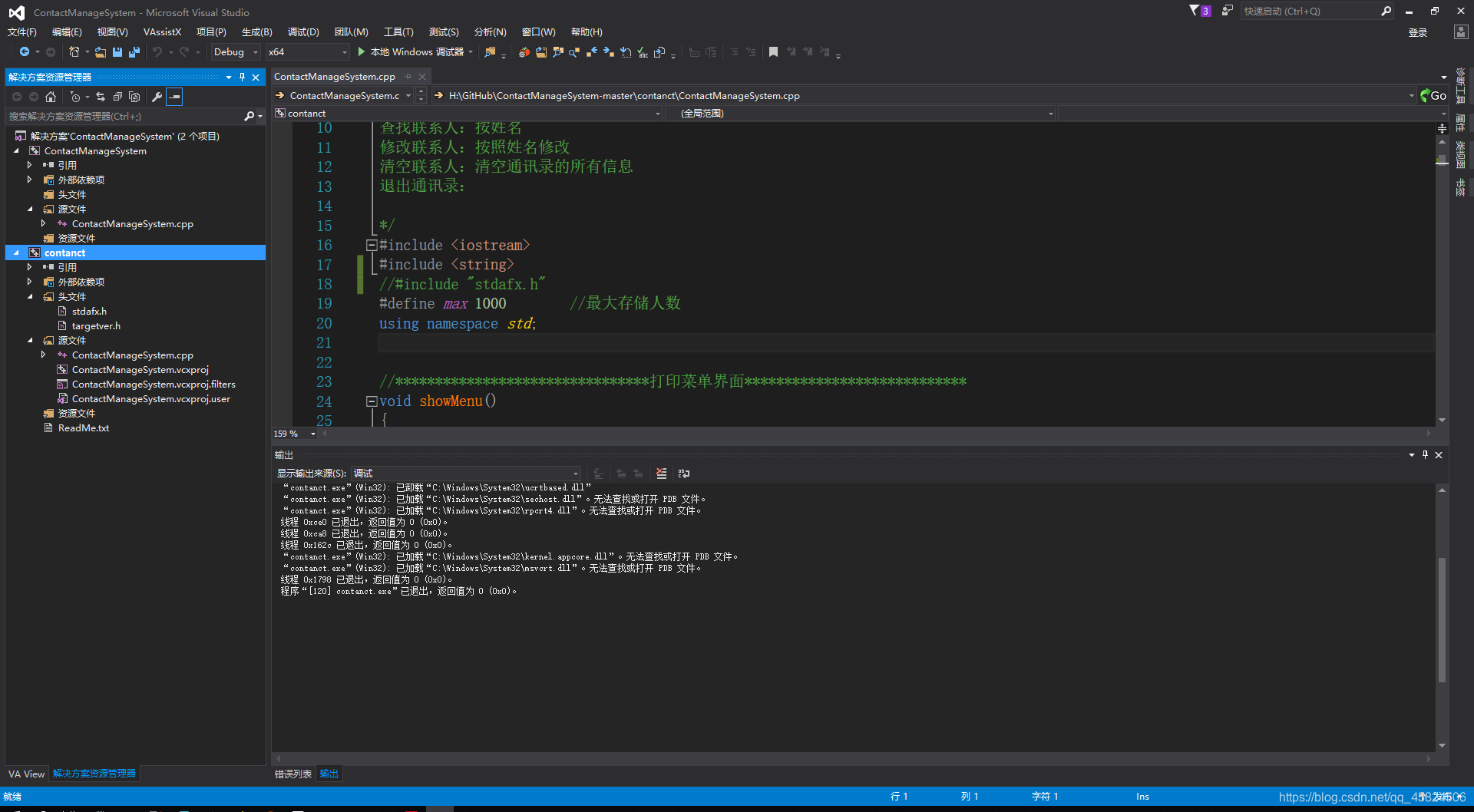1474x812 pixels.
Task: Open the output source dropdown showing 调试
Action: click(466, 474)
